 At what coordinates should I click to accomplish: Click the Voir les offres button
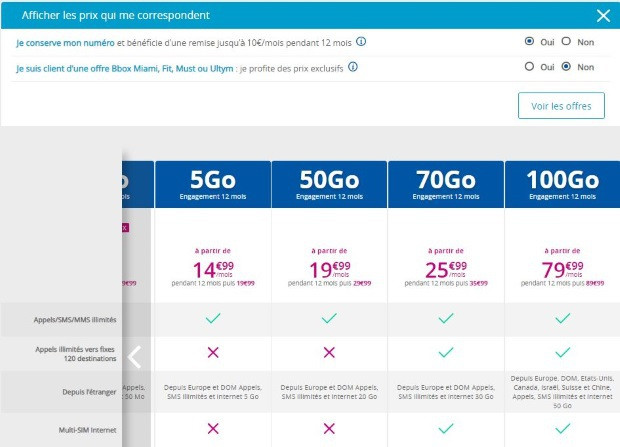point(561,106)
